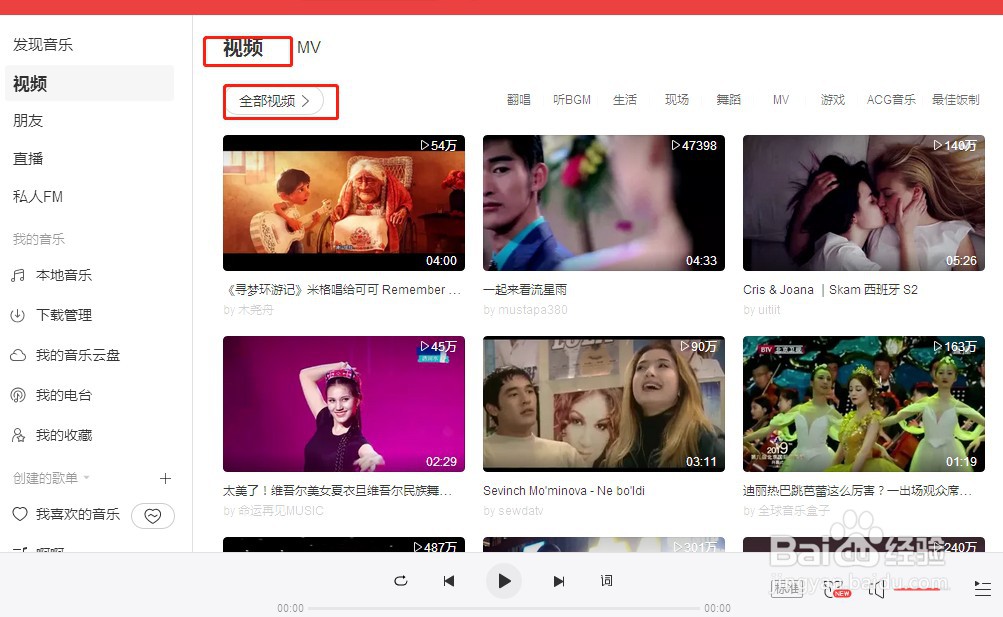Toggle the loop playback mode icon
The width and height of the screenshot is (1003, 617).
click(401, 581)
